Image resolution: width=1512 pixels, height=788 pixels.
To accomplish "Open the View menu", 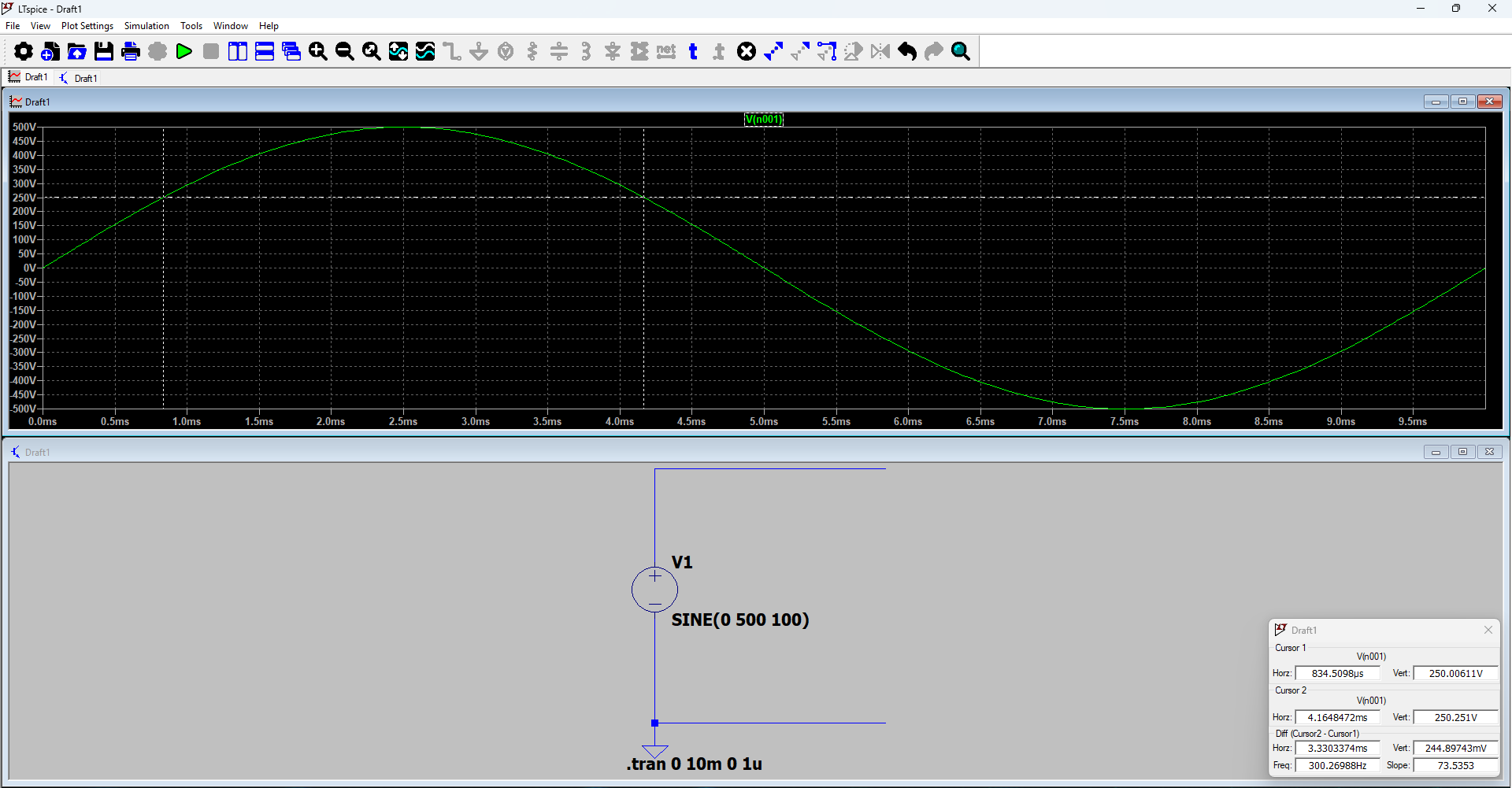I will pyautogui.click(x=40, y=26).
